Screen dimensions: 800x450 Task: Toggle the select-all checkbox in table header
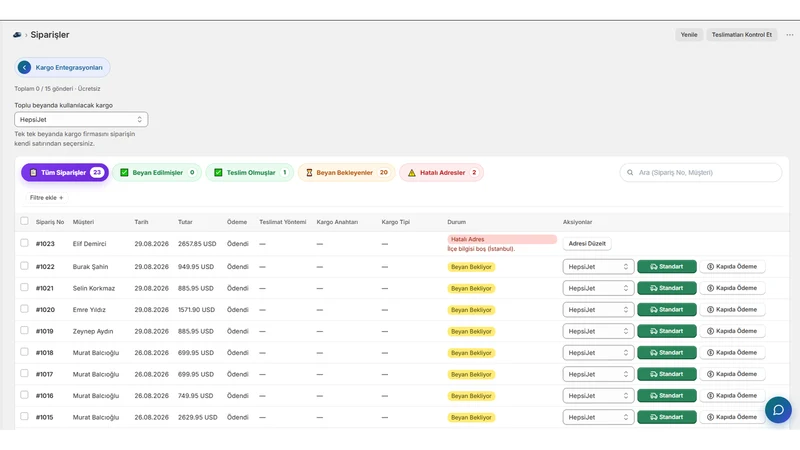(24, 221)
